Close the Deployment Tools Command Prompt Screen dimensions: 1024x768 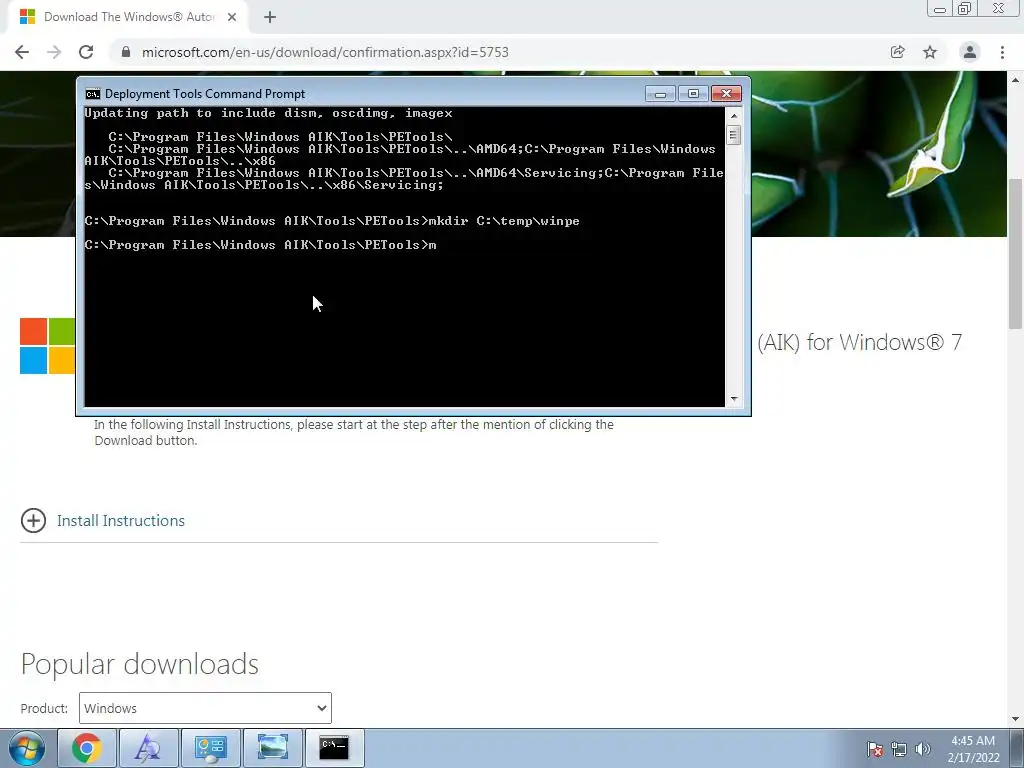click(726, 94)
